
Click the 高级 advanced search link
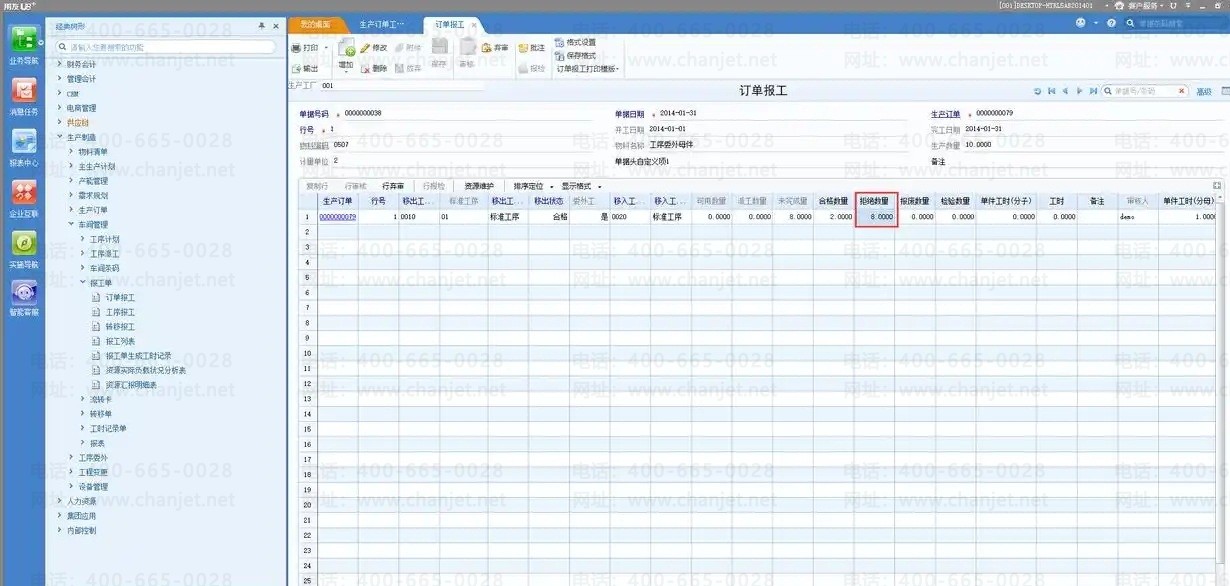[x=1204, y=91]
